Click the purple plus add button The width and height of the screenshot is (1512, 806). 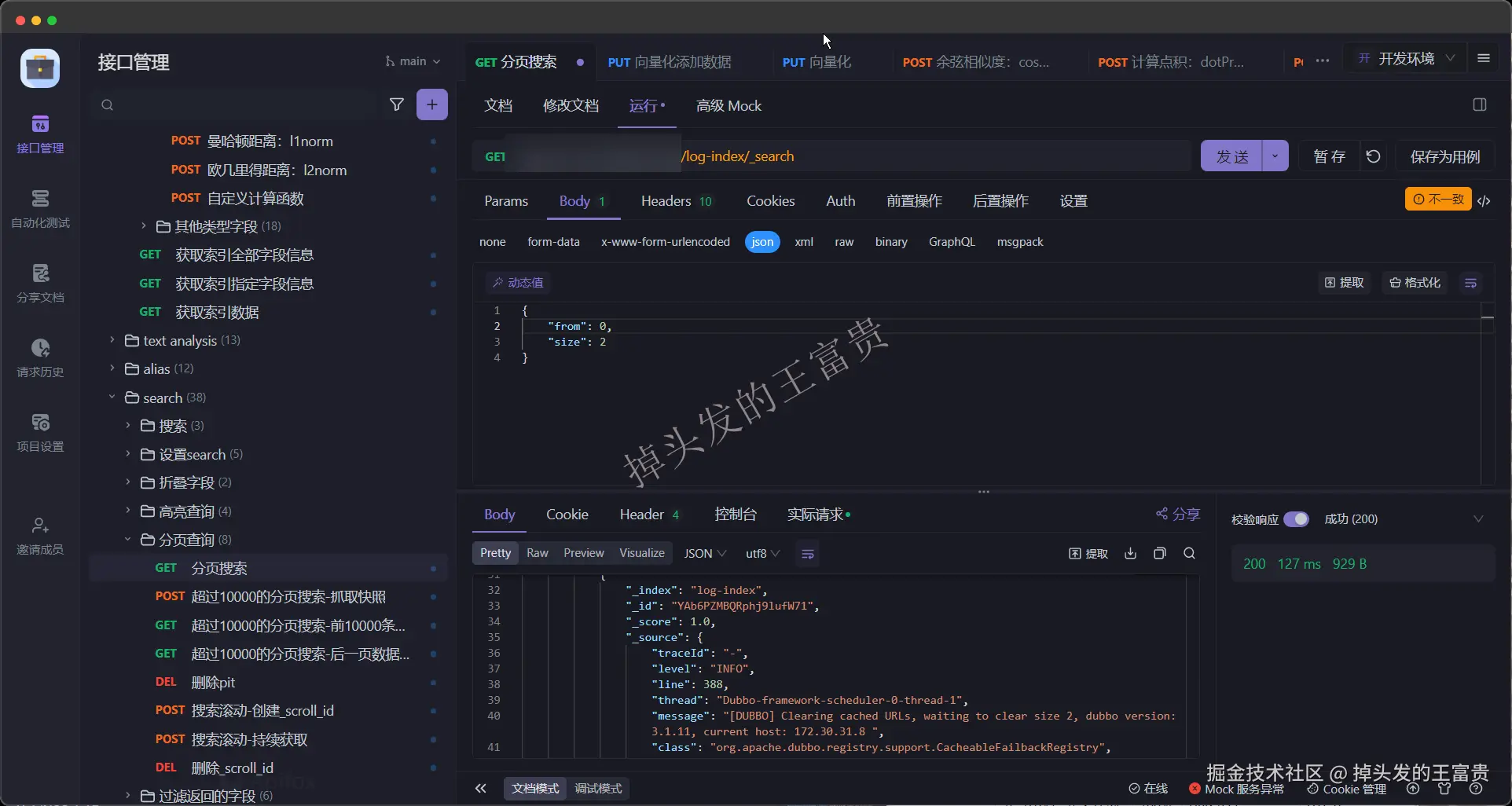(x=432, y=104)
